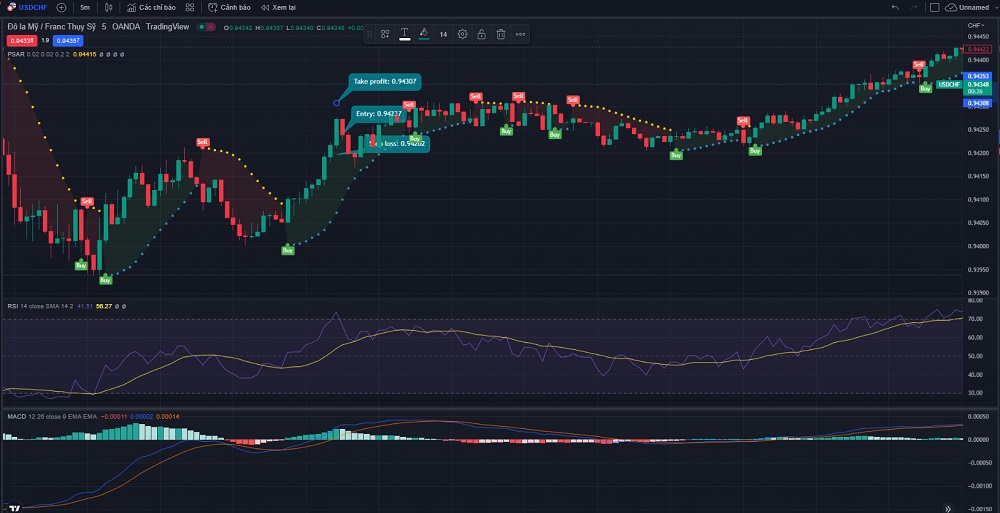Click the blue 0.94353 price scale label
This screenshot has height=513, width=1000.
978,76
